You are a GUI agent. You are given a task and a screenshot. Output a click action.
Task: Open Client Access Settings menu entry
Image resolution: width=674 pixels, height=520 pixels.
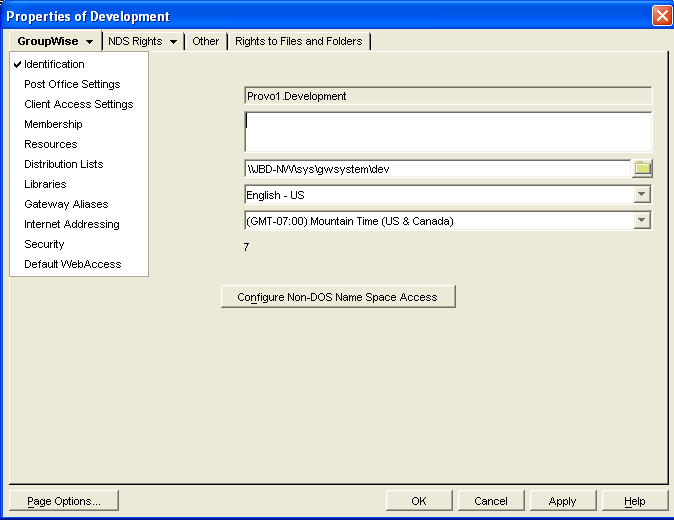click(x=79, y=104)
